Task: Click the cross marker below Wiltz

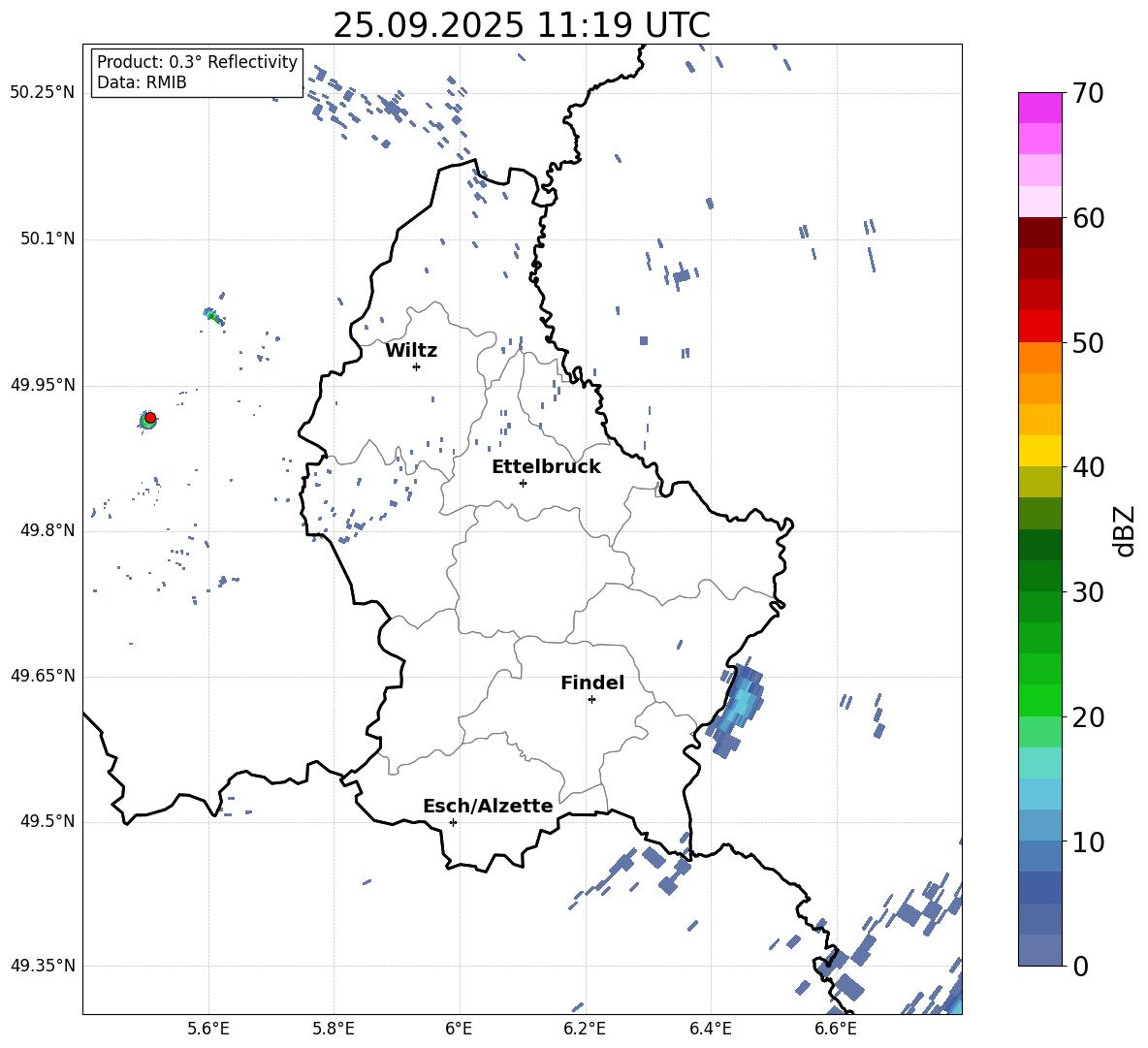Action: pyautogui.click(x=417, y=366)
